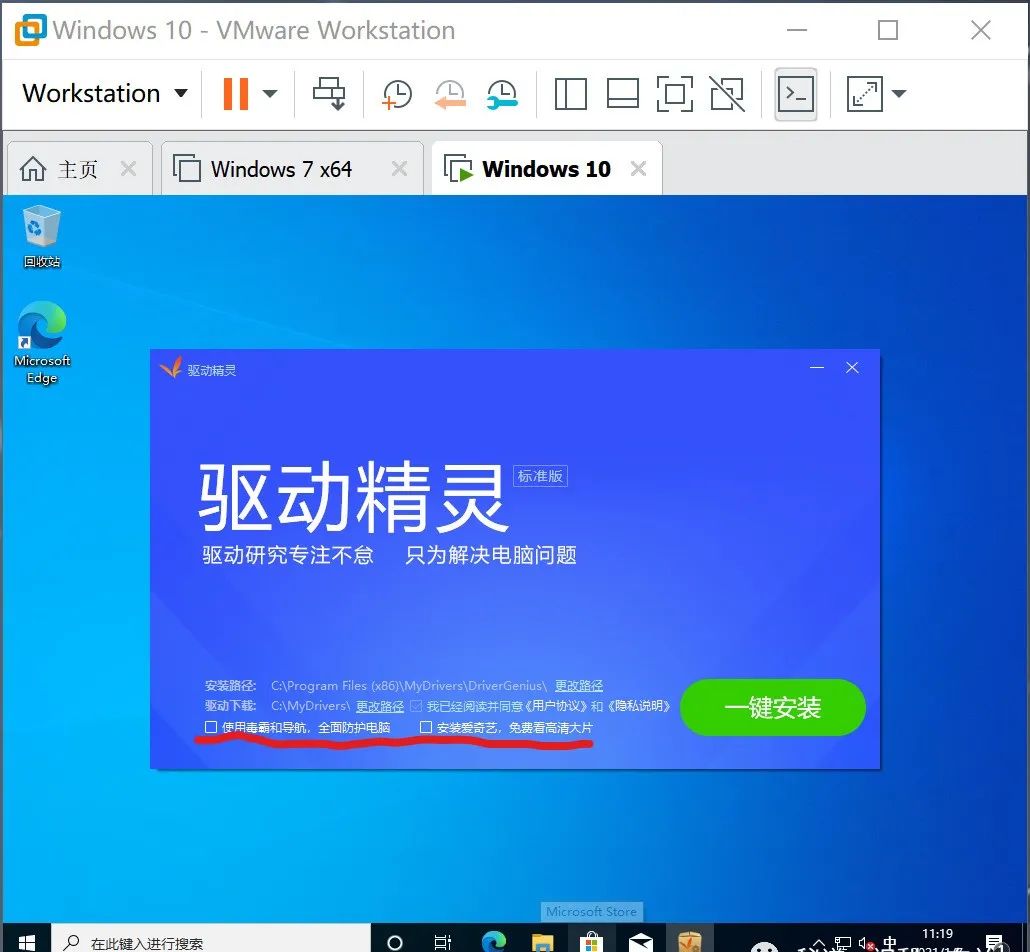Viewport: 1030px width, 952px height.
Task: Open Microsoft Edge from the taskbar
Action: tap(493, 941)
